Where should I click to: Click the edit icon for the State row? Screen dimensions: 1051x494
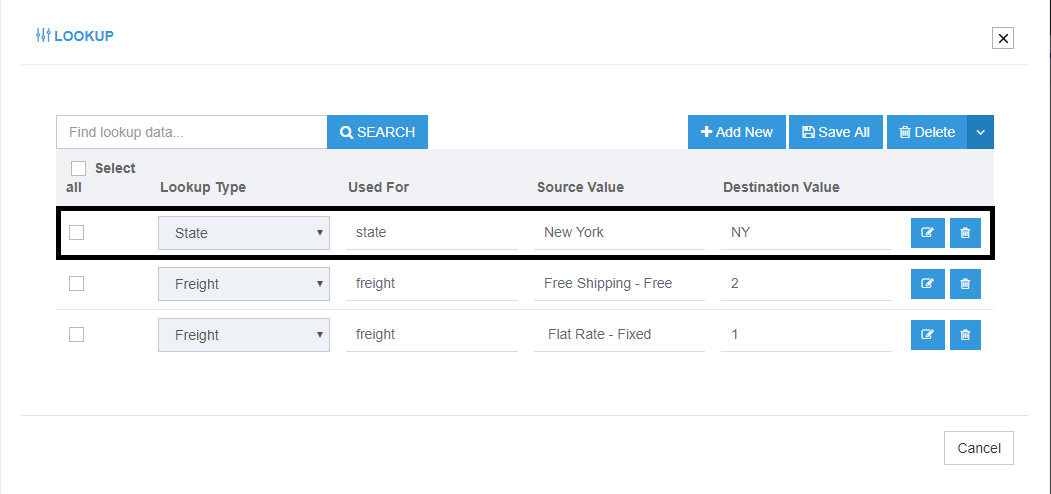coord(927,233)
